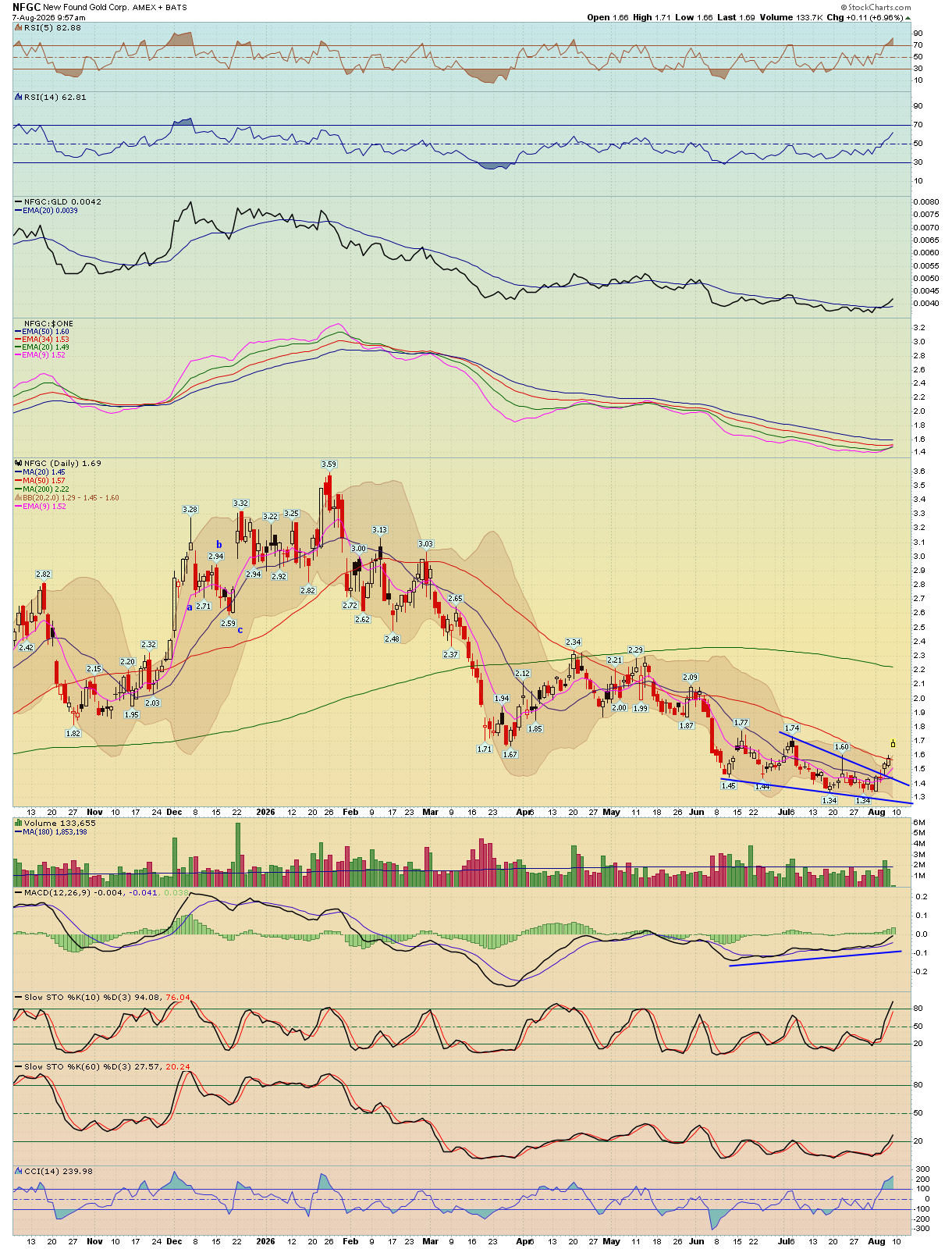Click the 2.42 price annotation at left edge
The image size is (952, 1249).
[x=26, y=648]
